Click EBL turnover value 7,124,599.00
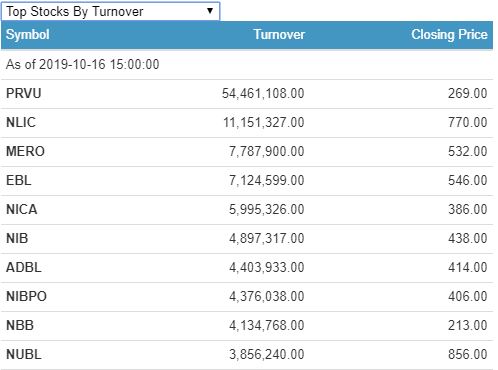This screenshot has height=370, width=498. coord(266,180)
